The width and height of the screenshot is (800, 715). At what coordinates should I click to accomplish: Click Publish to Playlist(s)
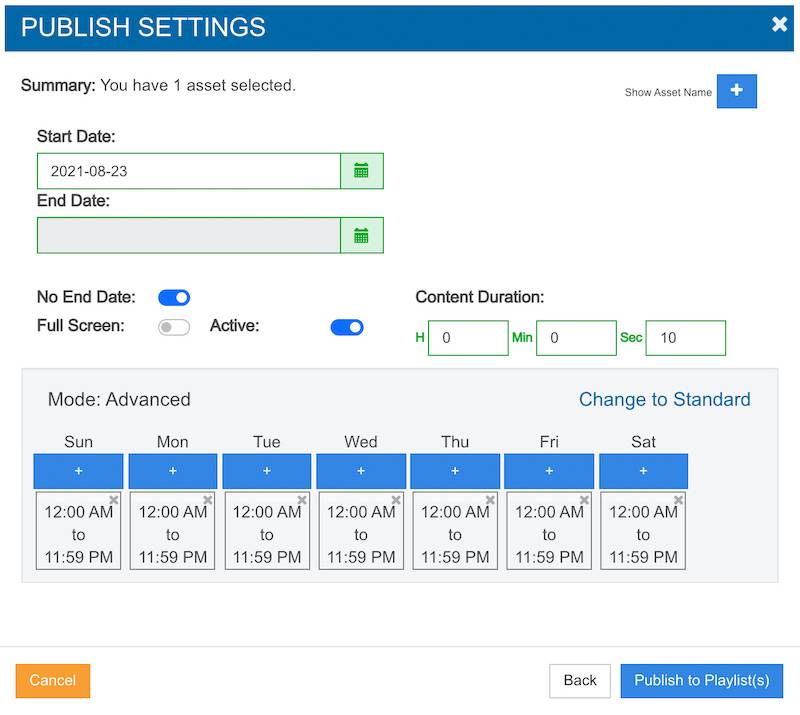702,681
